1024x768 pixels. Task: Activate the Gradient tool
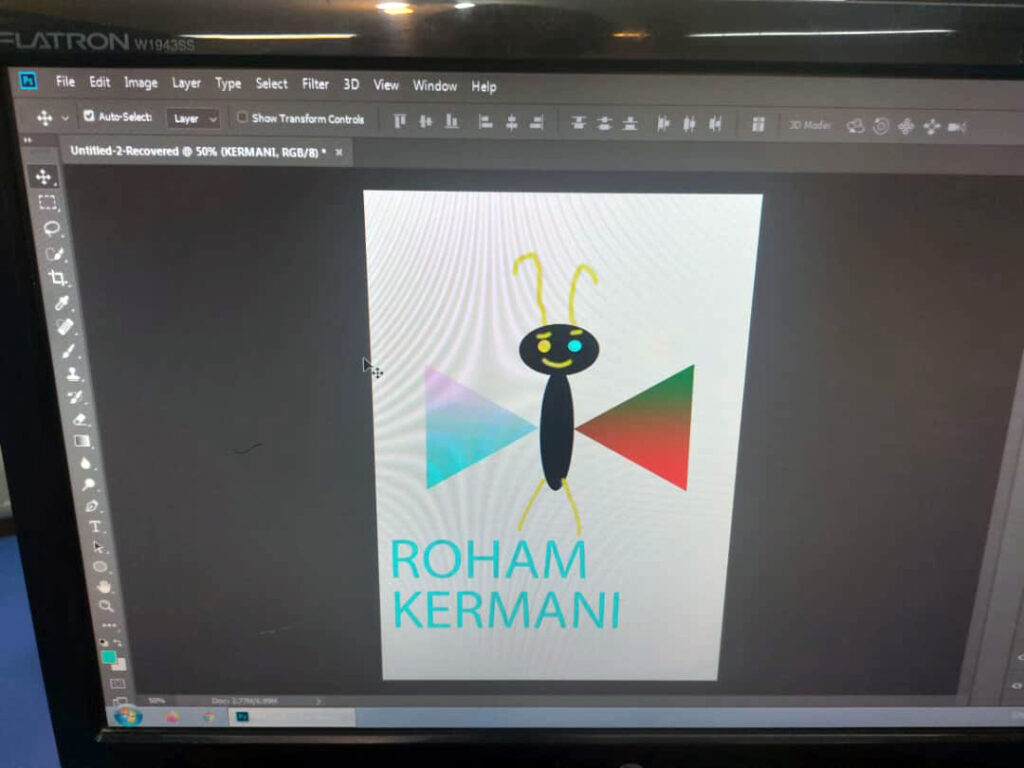coord(82,441)
